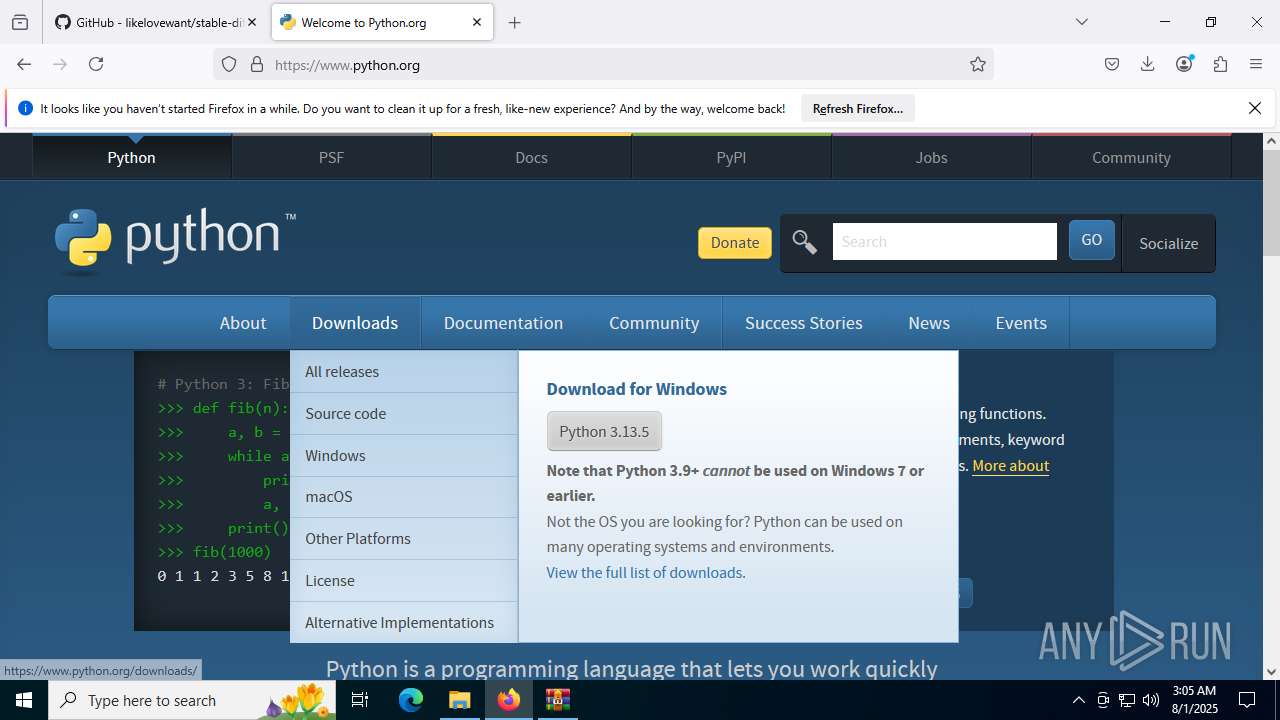The height and width of the screenshot is (720, 1280).
Task: Go back to previous page
Action: point(24,64)
